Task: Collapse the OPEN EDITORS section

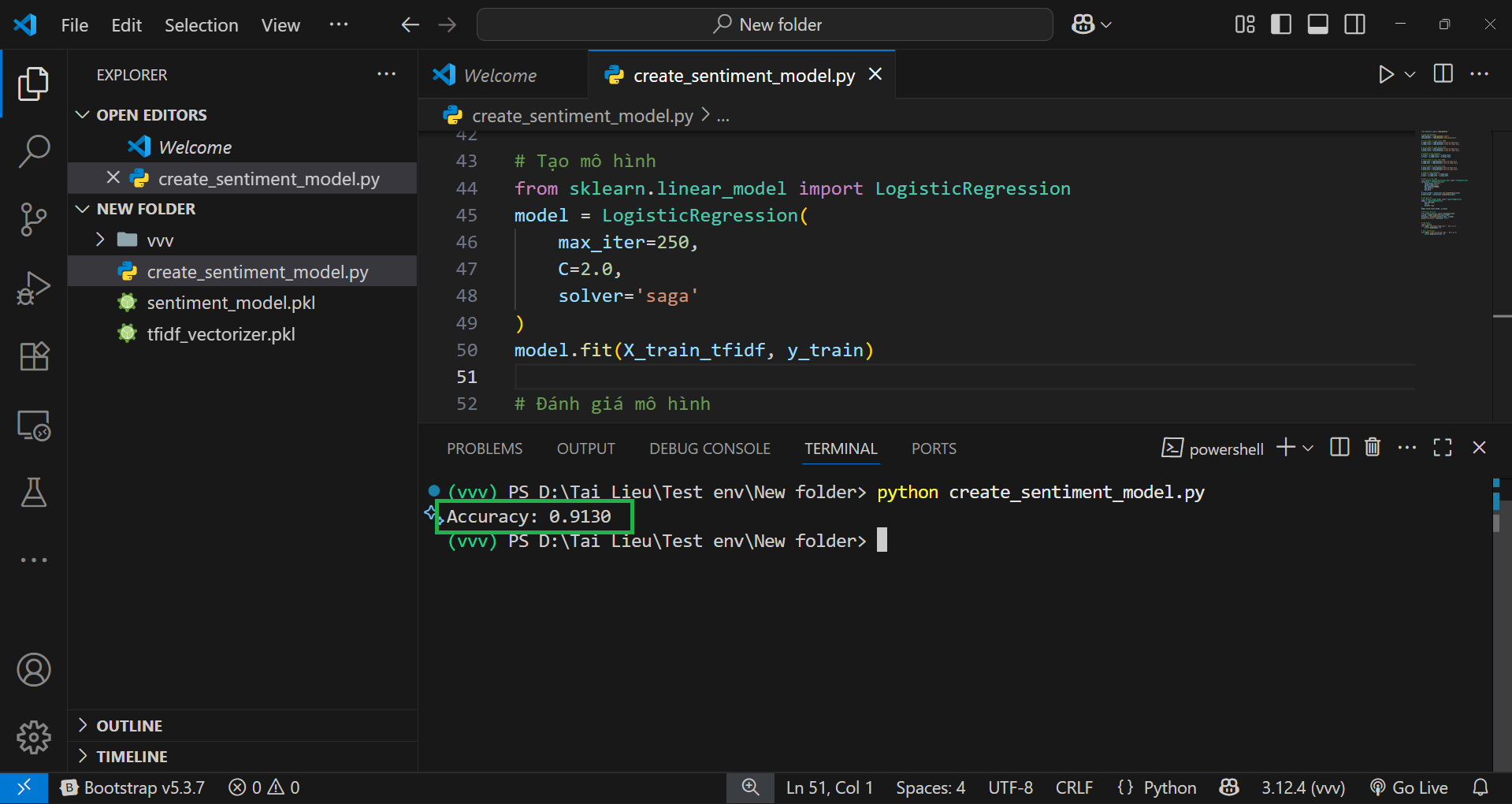Action: click(x=243, y=115)
